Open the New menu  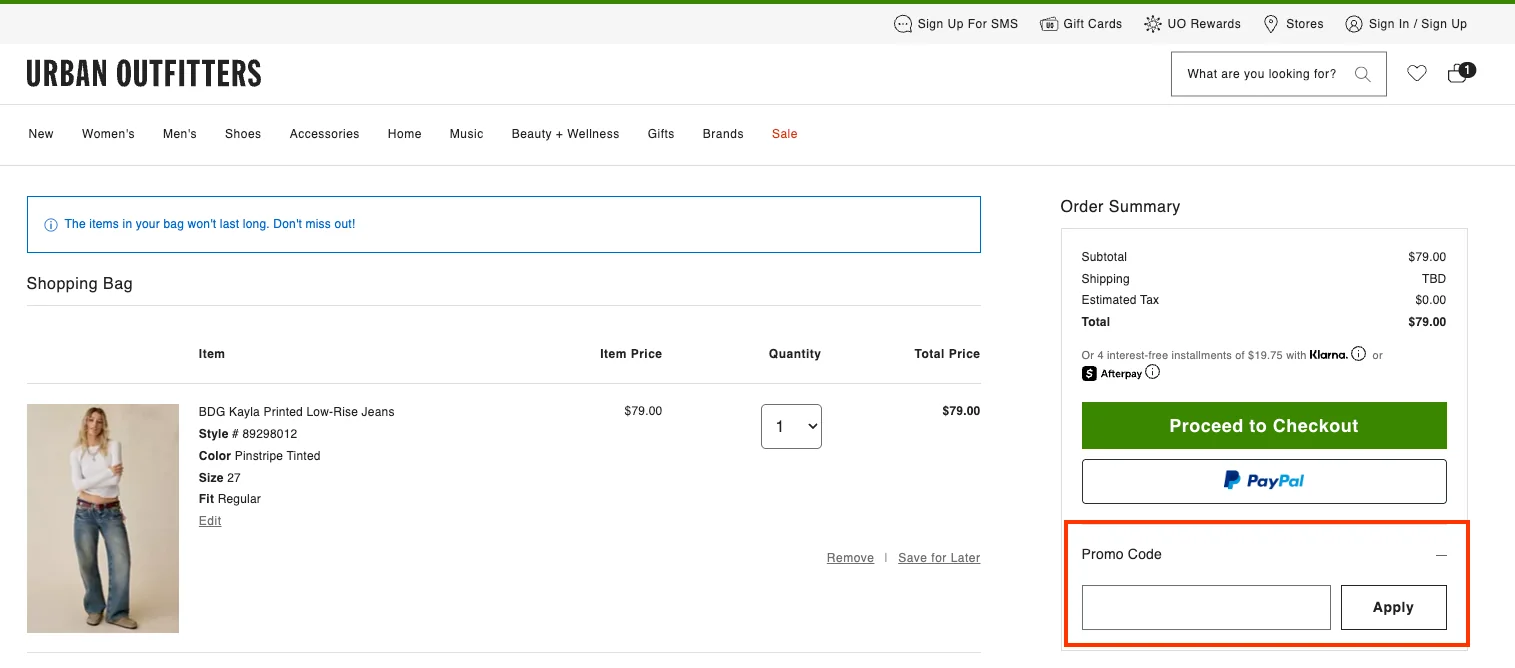[x=41, y=134]
